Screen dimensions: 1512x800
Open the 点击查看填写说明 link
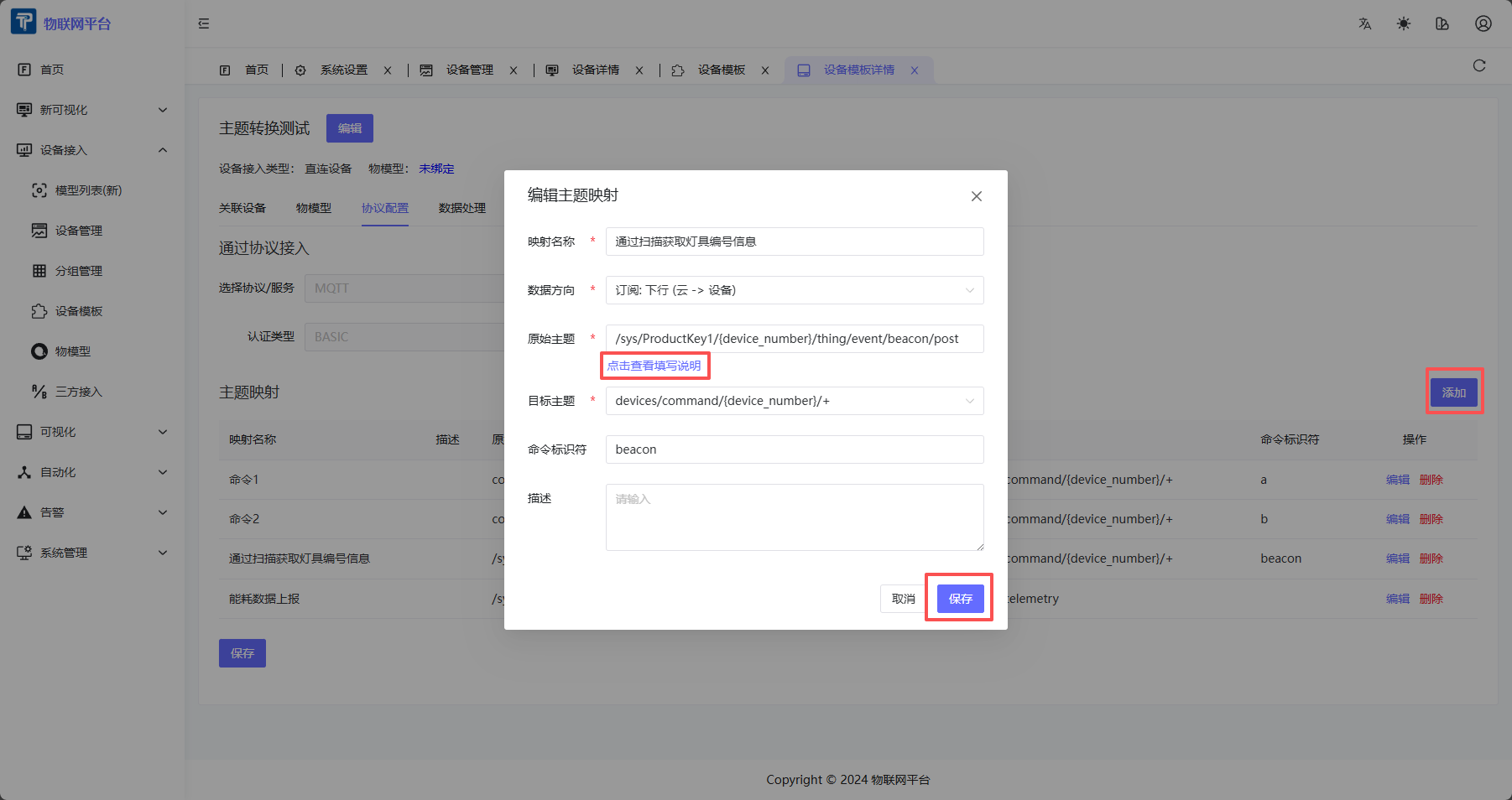tap(655, 365)
